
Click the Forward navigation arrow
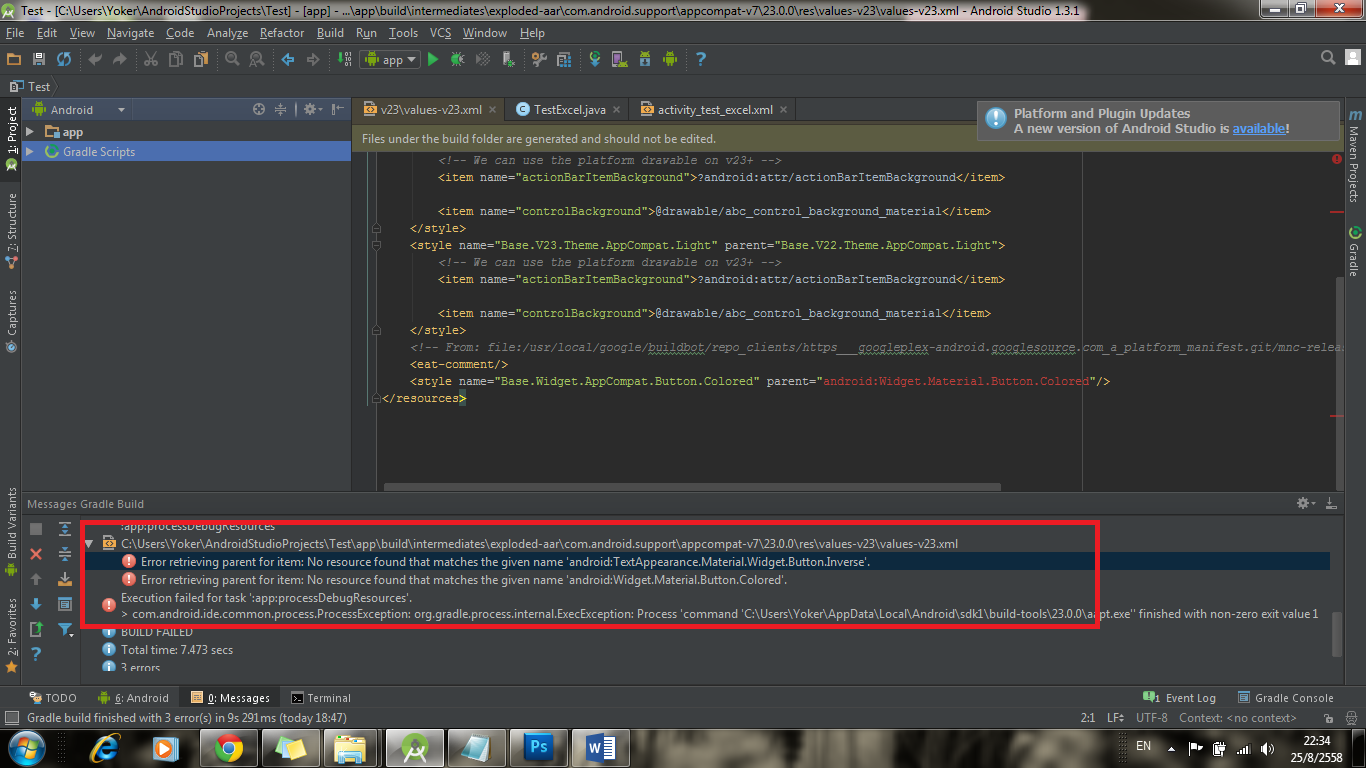click(313, 60)
